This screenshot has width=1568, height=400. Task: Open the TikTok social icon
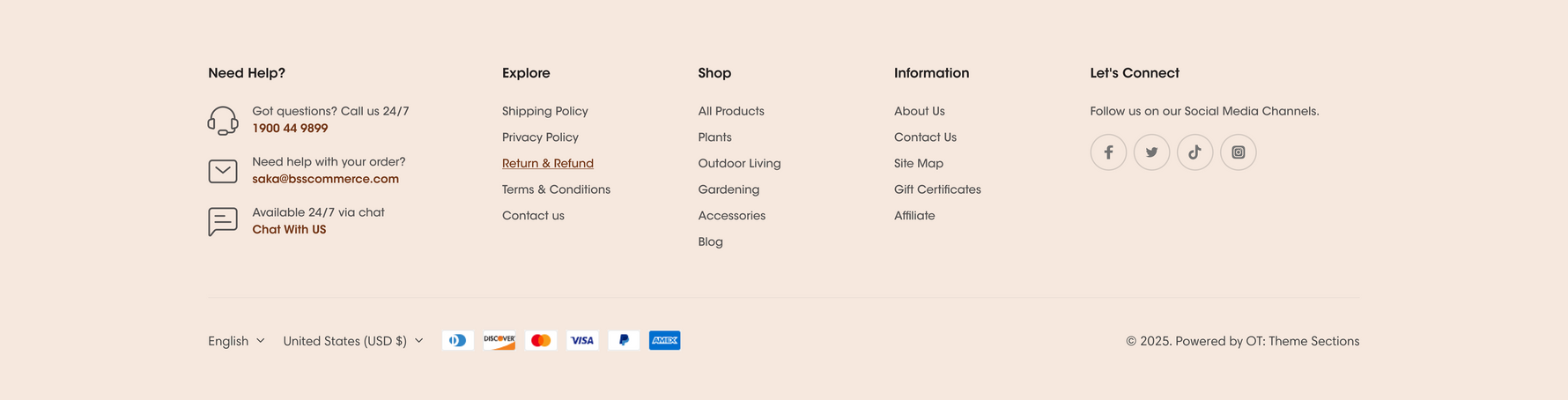tap(1194, 152)
